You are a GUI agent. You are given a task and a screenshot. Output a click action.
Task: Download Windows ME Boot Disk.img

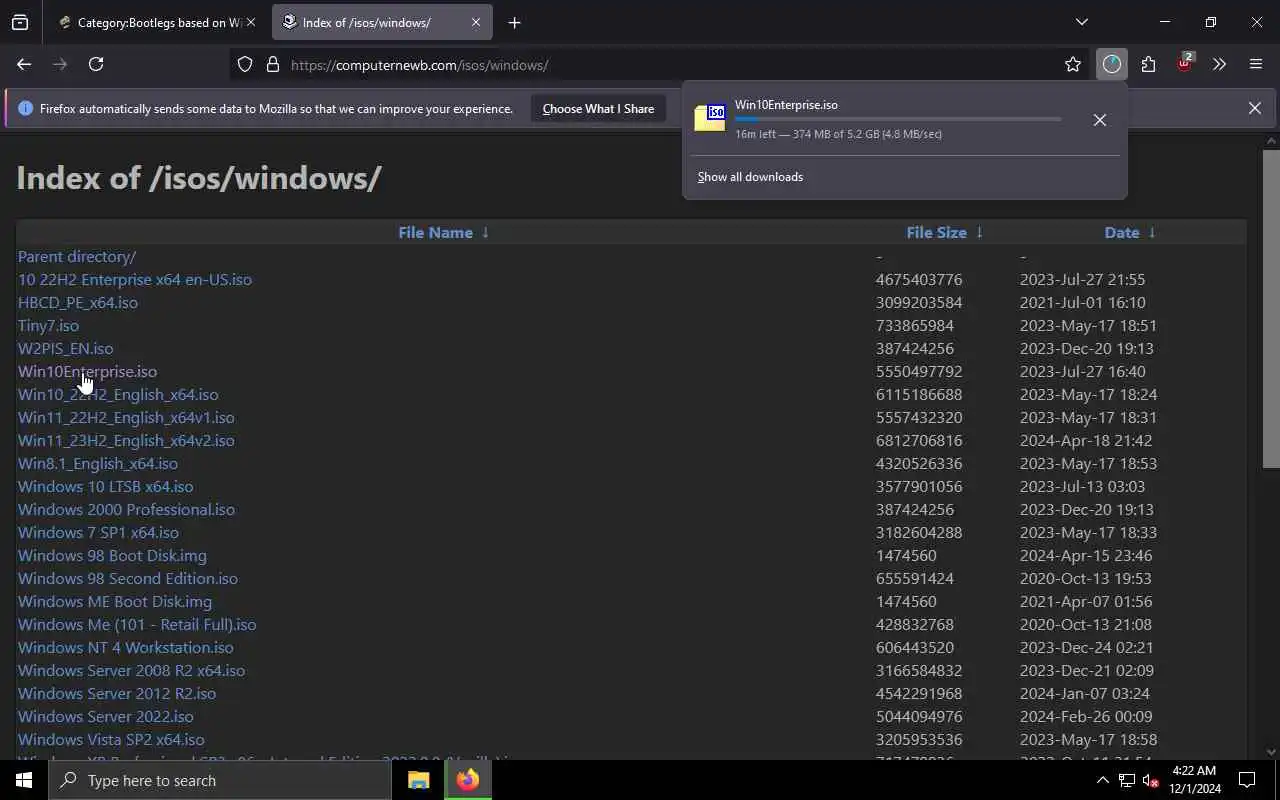115,602
